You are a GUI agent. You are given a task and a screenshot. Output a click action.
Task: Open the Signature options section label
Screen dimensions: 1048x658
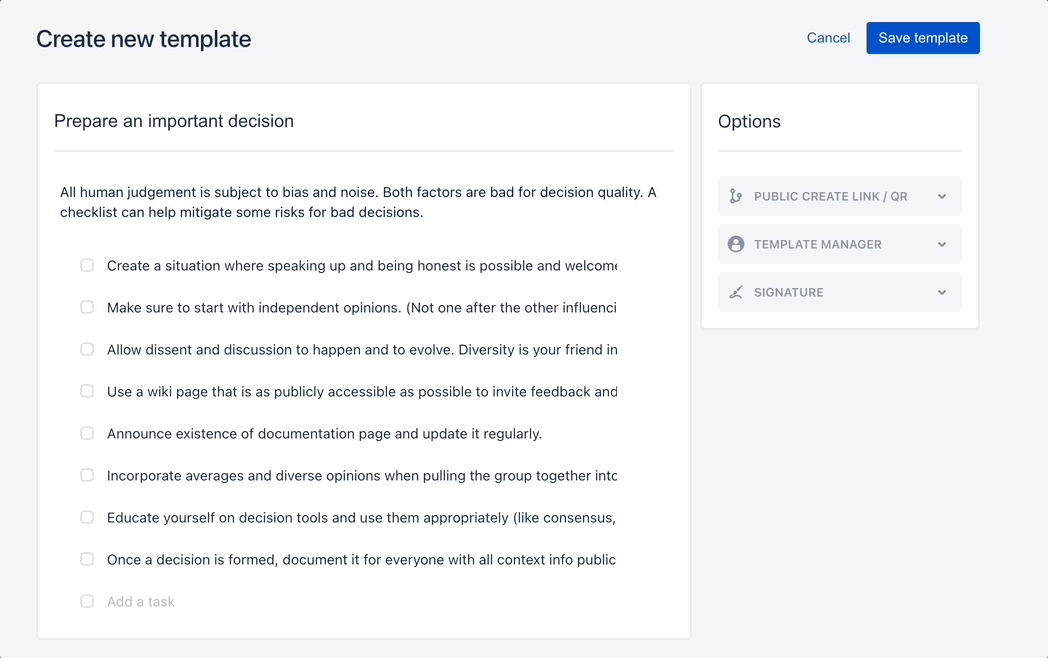coord(789,292)
